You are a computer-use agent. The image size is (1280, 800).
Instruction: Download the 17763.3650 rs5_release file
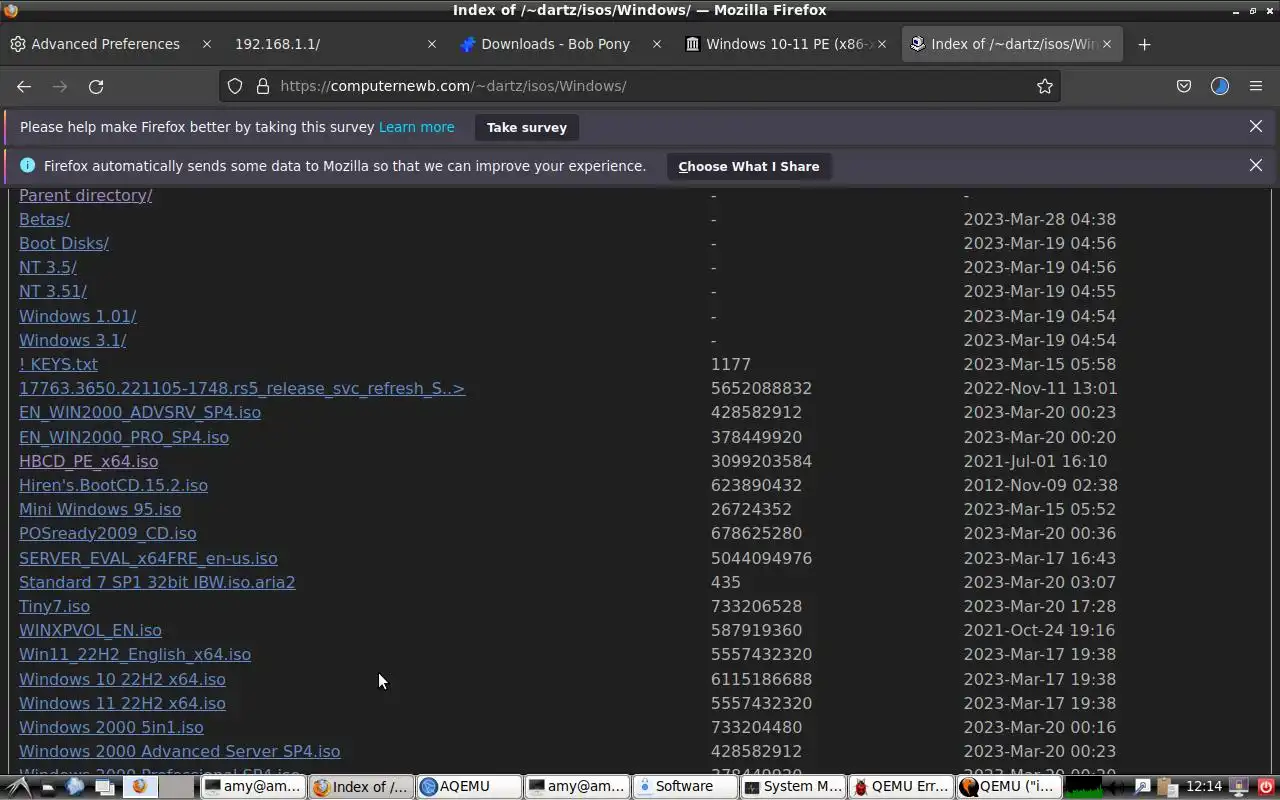coord(242,388)
